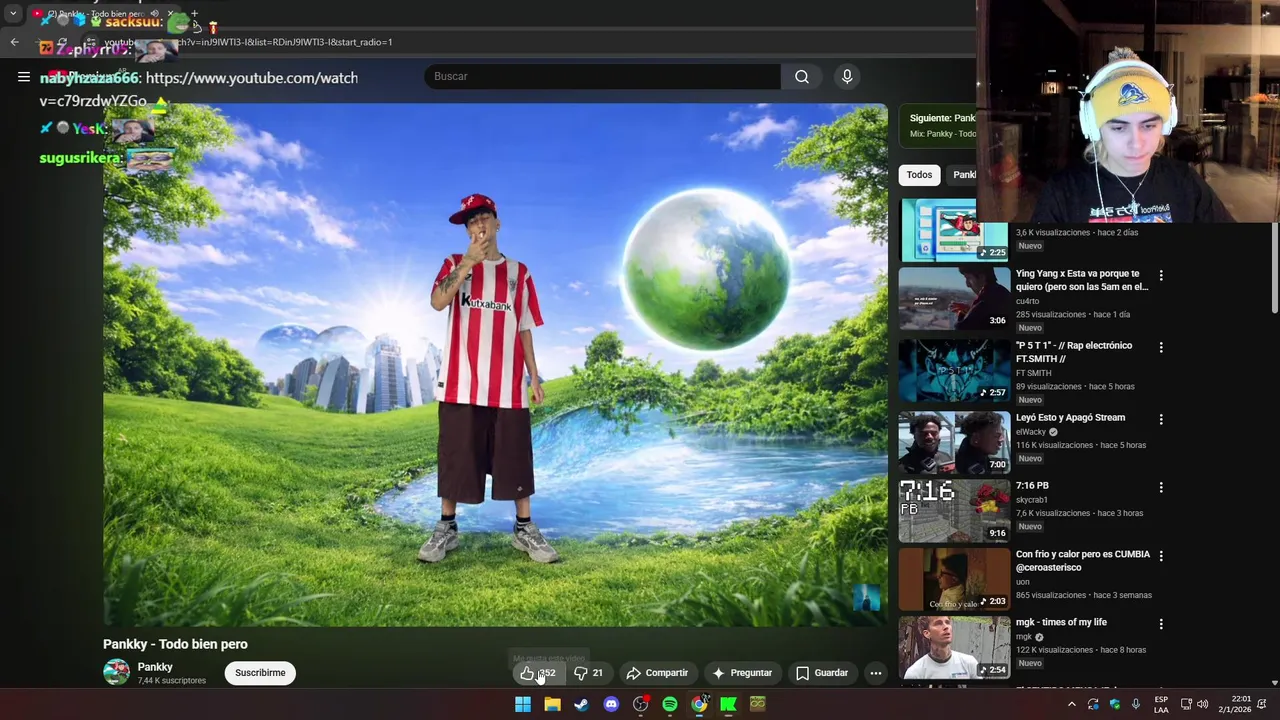Open the Windows Start menu
Viewport: 1280px width, 720px height.
pyautogui.click(x=523, y=704)
